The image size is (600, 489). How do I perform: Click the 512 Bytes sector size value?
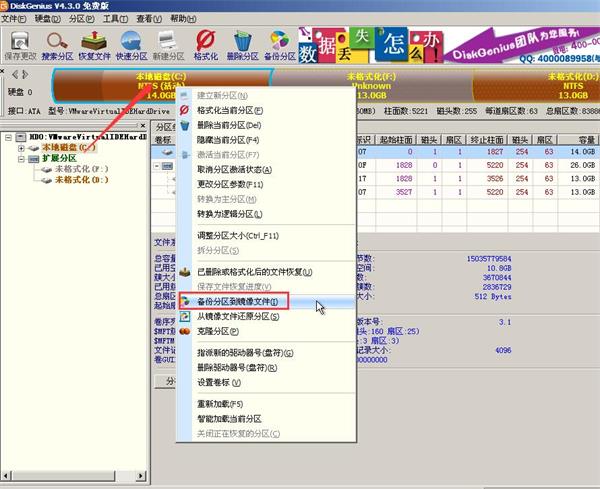tap(492, 297)
